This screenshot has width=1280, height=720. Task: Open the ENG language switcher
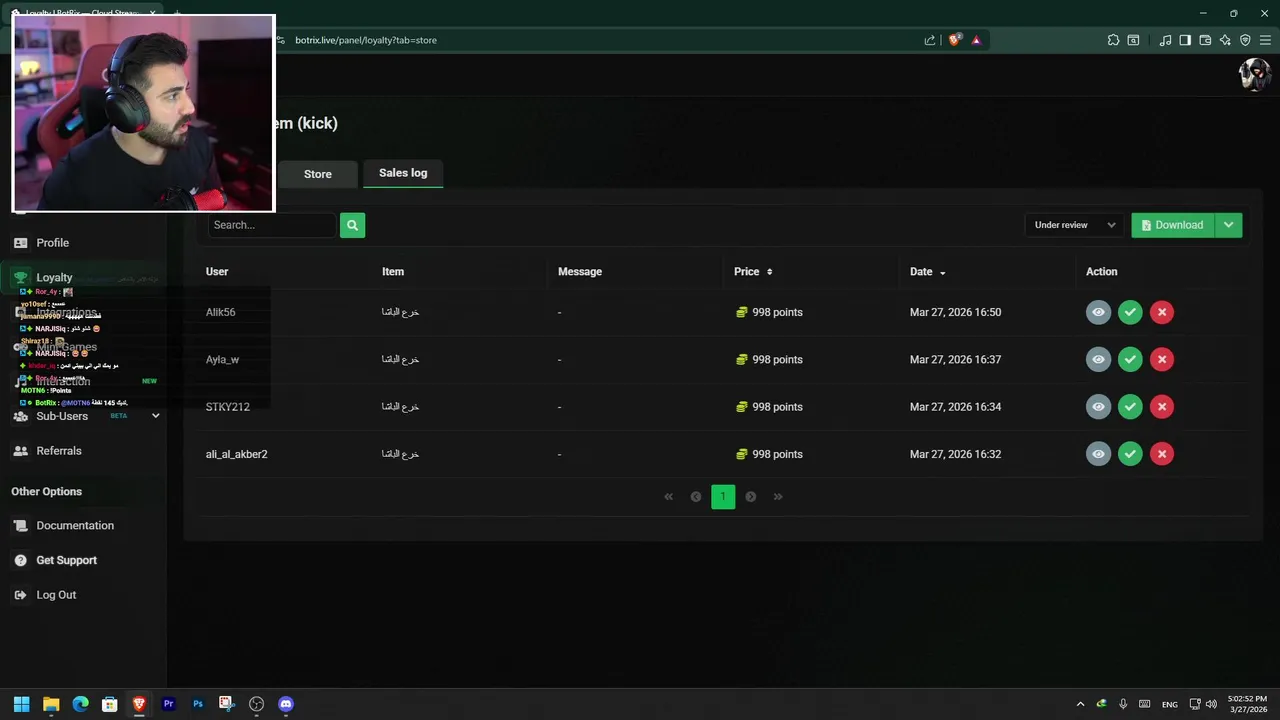point(1169,704)
